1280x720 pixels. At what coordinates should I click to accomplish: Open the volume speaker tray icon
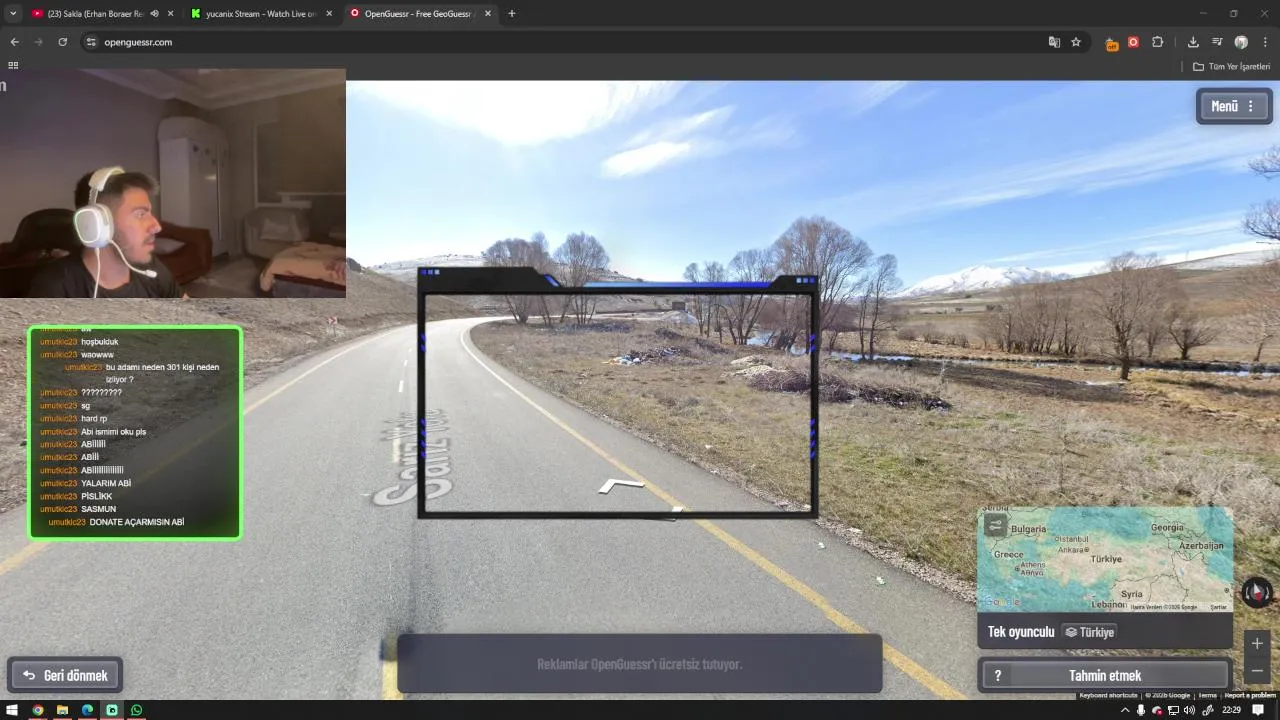coord(1189,710)
